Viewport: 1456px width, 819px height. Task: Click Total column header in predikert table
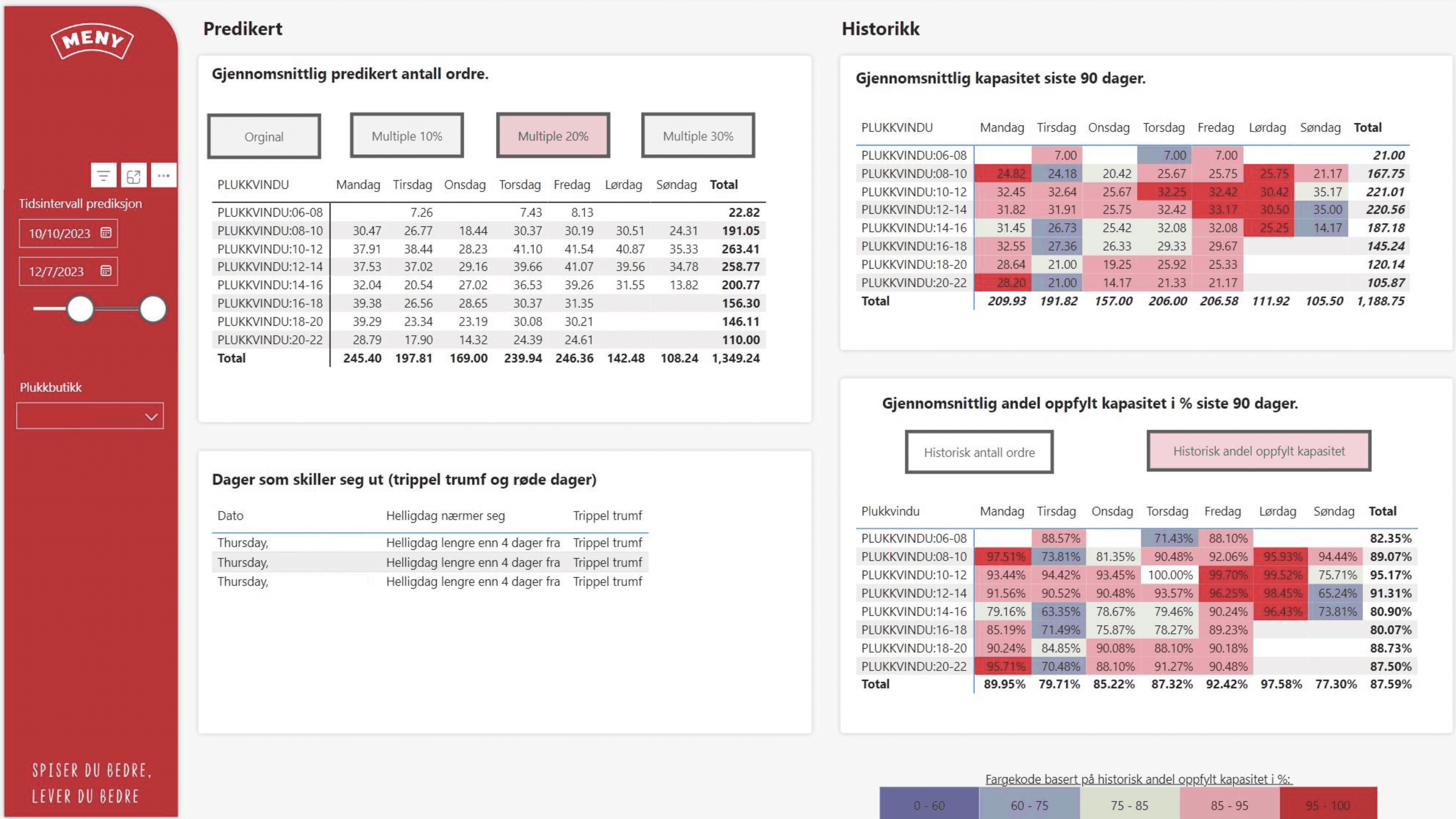(x=724, y=185)
